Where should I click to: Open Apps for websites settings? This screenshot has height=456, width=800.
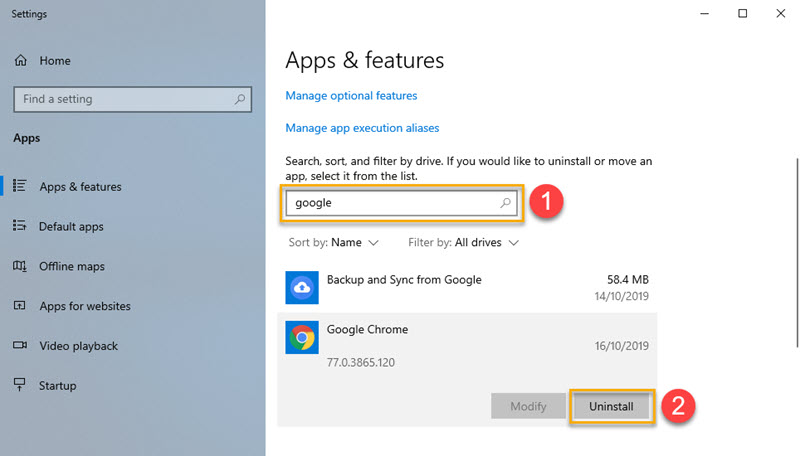point(85,306)
